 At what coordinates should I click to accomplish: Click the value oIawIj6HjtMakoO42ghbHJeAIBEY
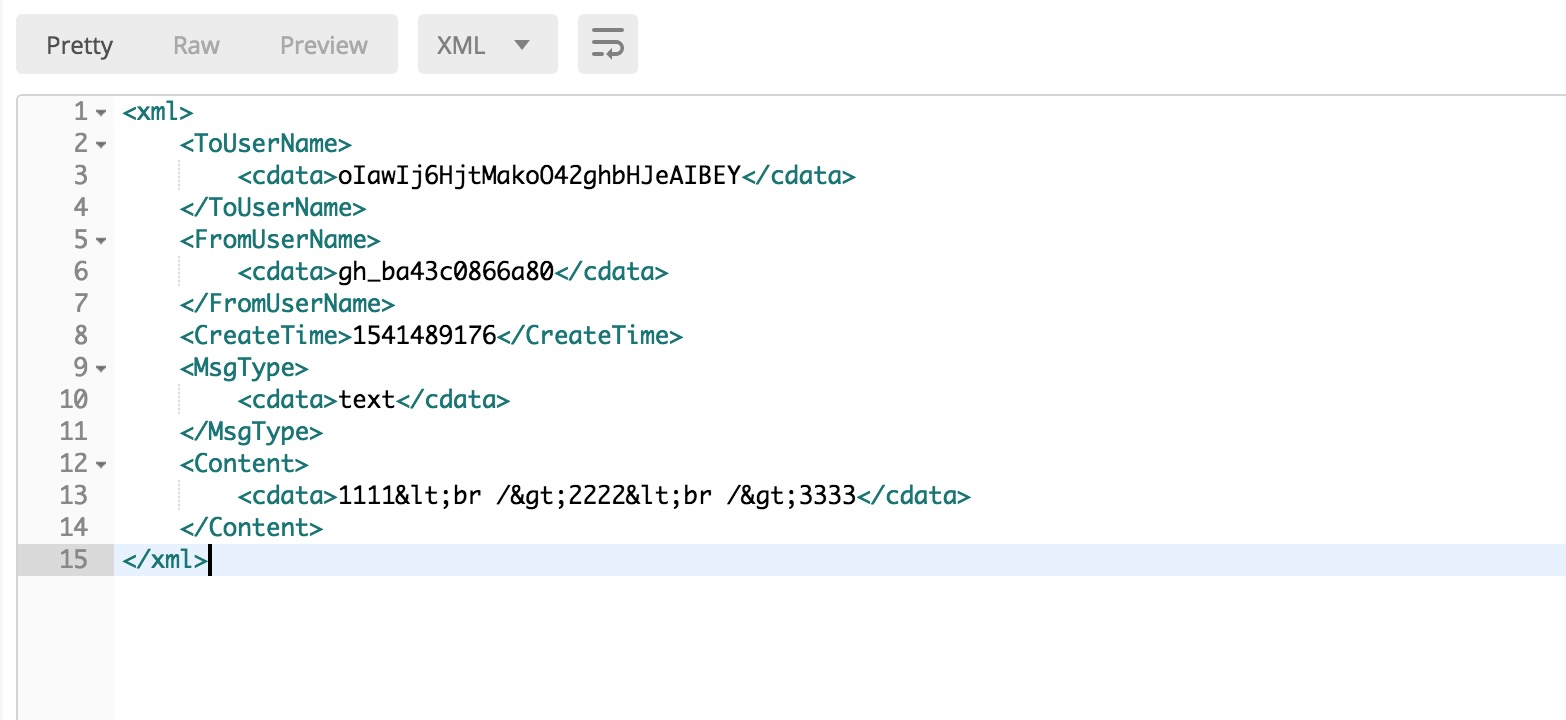[x=539, y=176]
